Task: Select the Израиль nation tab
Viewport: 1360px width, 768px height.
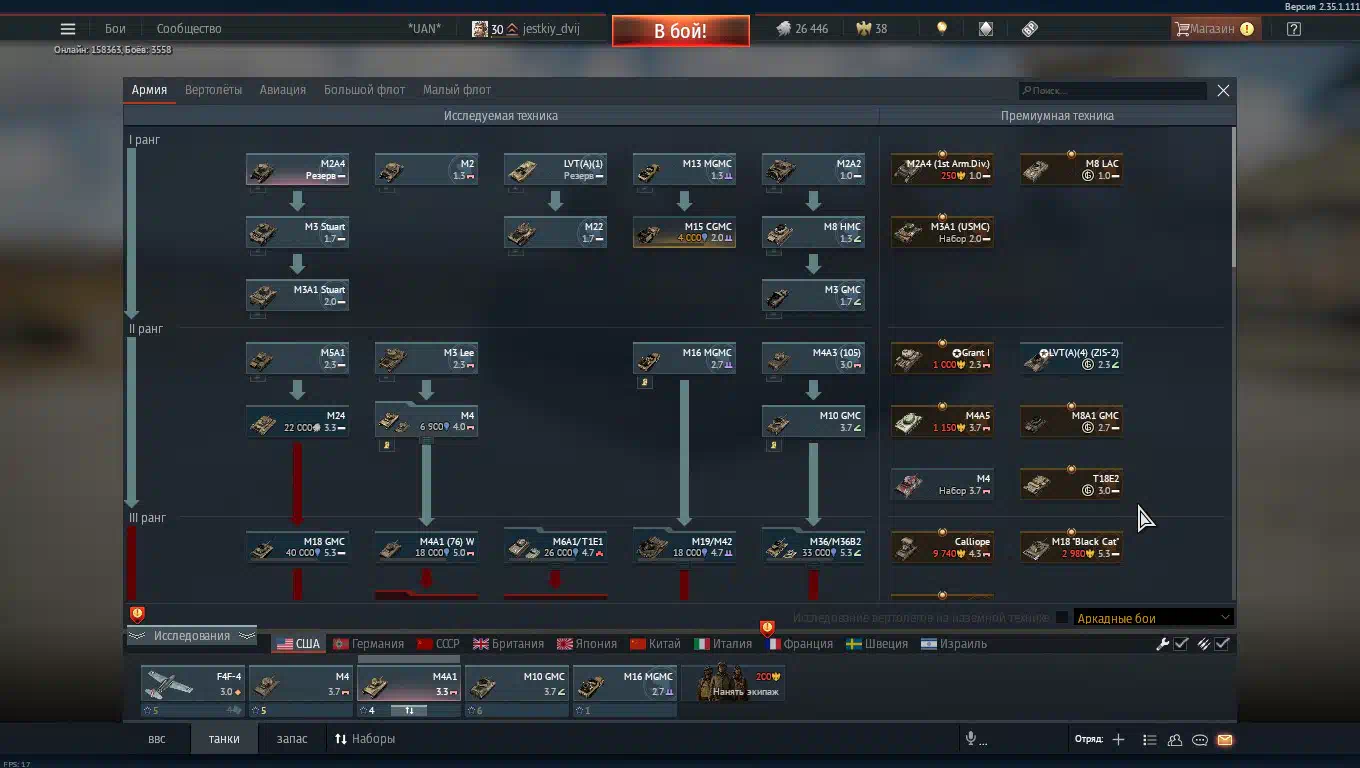Action: [954, 644]
